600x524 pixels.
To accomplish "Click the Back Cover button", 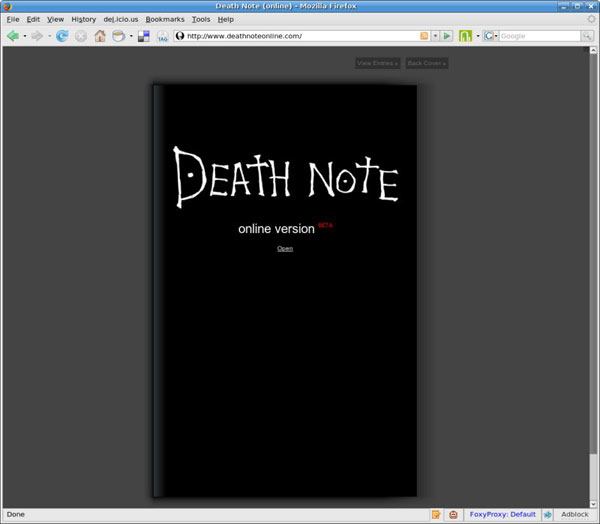I will point(427,63).
